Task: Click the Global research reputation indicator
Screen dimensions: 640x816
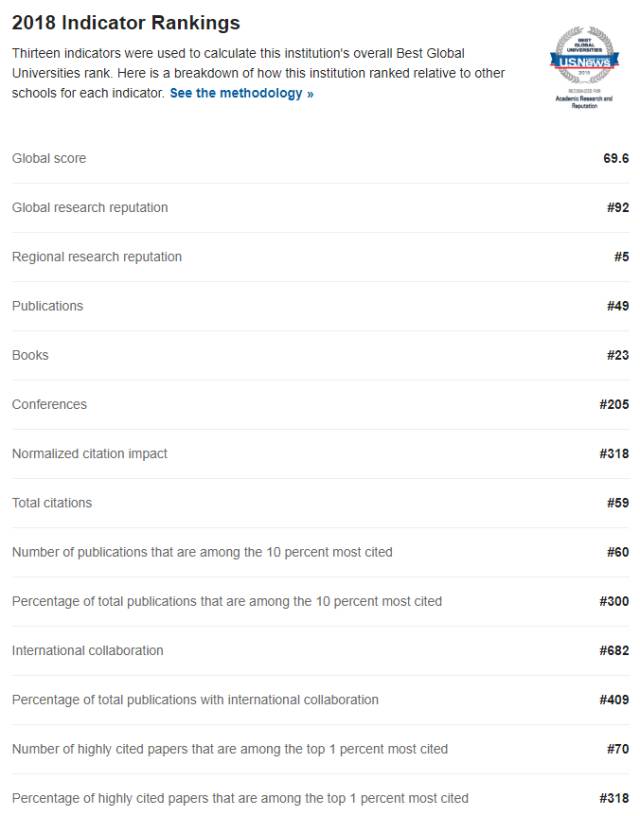Action: click(90, 208)
